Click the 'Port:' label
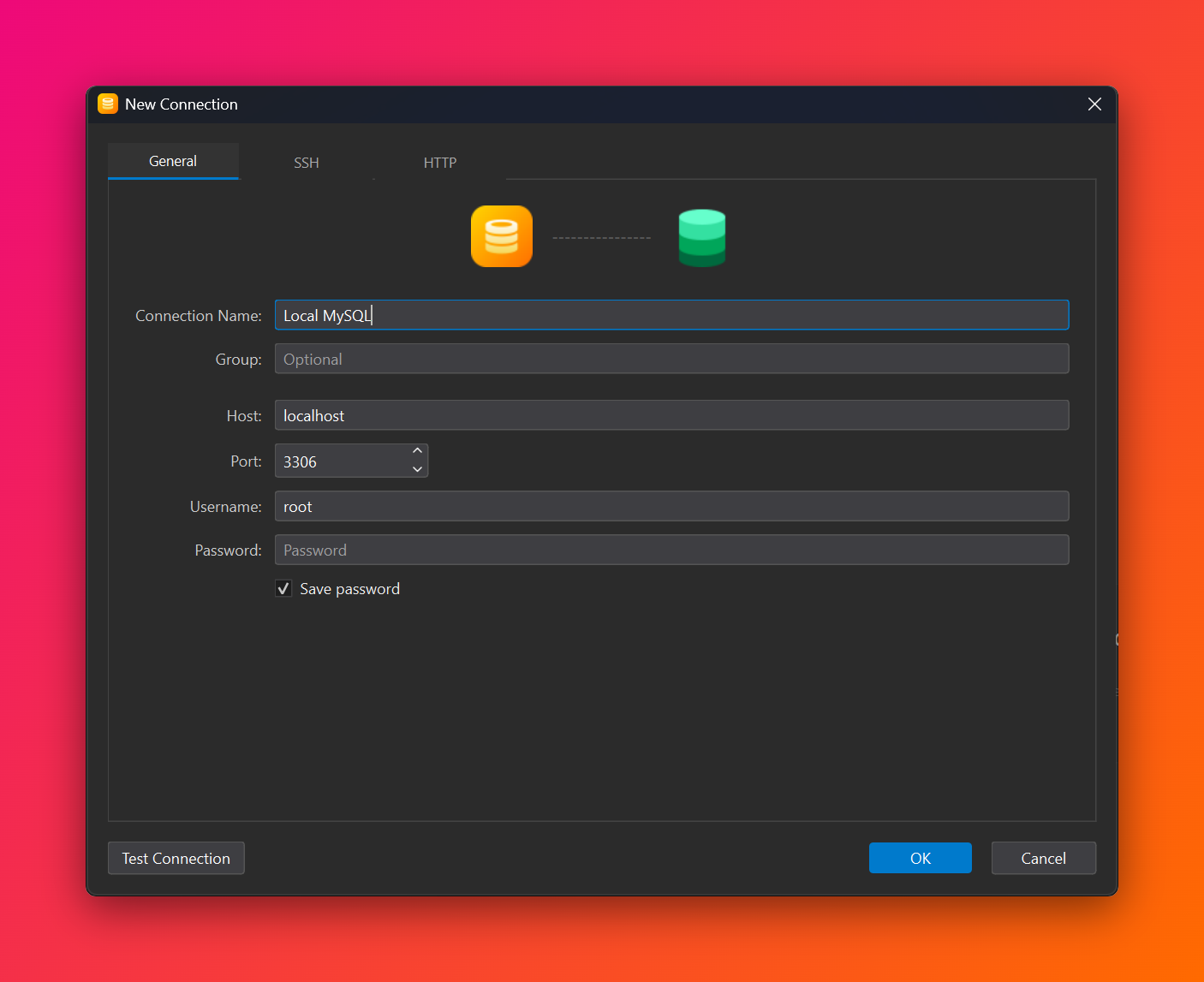This screenshot has width=1204, height=982. 247,461
